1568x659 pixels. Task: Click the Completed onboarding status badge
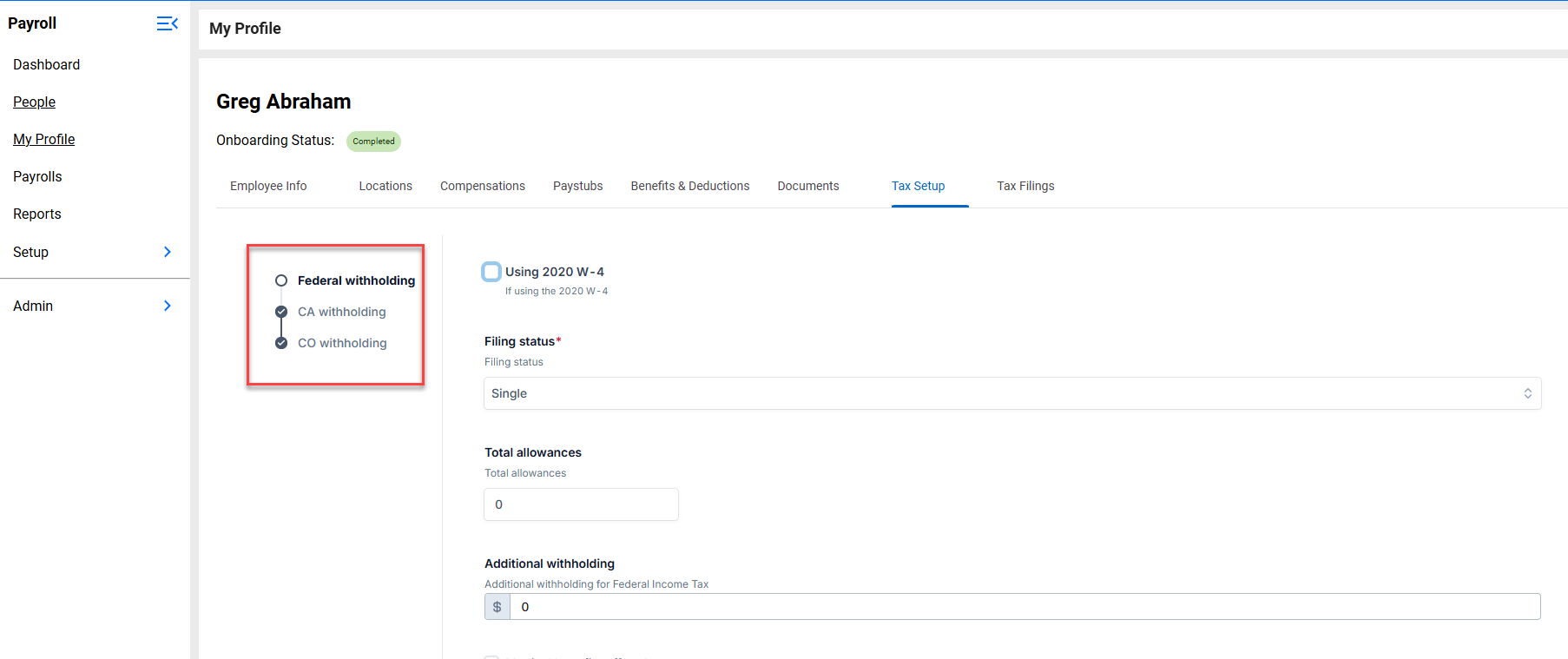pyautogui.click(x=373, y=142)
